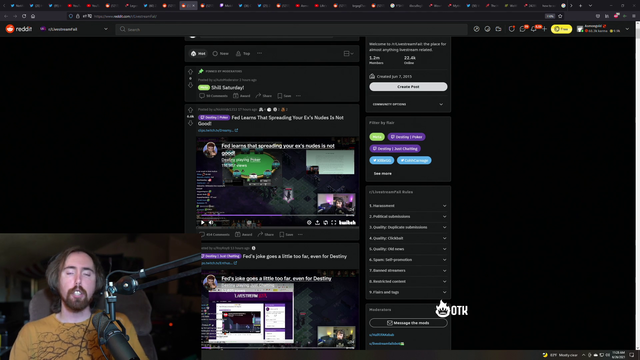Viewport: 640px width, 360px height.
Task: Open Fed's joke goes a little too far post
Action: pyautogui.click(x=295, y=256)
